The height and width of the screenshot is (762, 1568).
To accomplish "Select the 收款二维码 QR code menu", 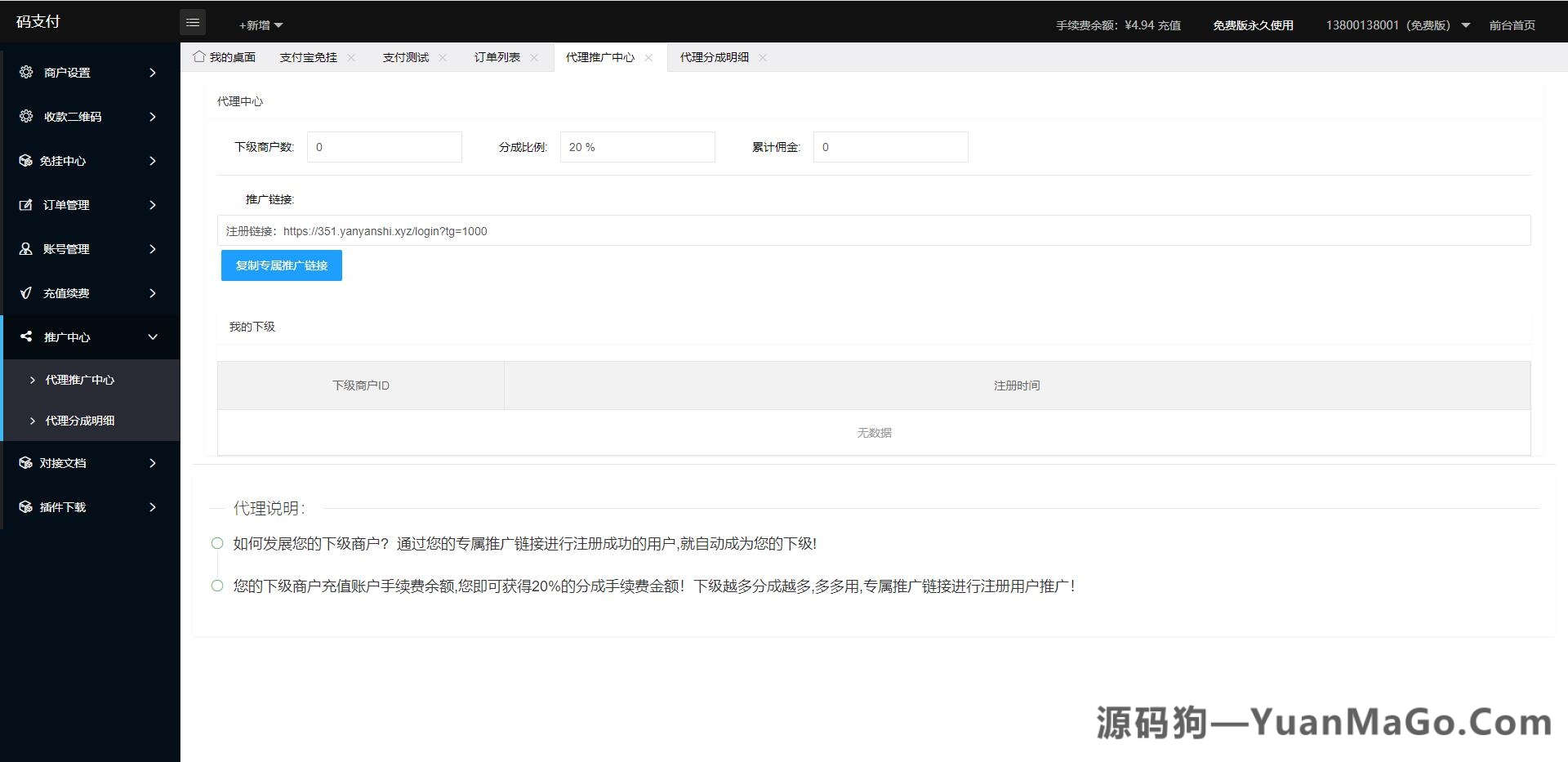I will pyautogui.click(x=73, y=116).
